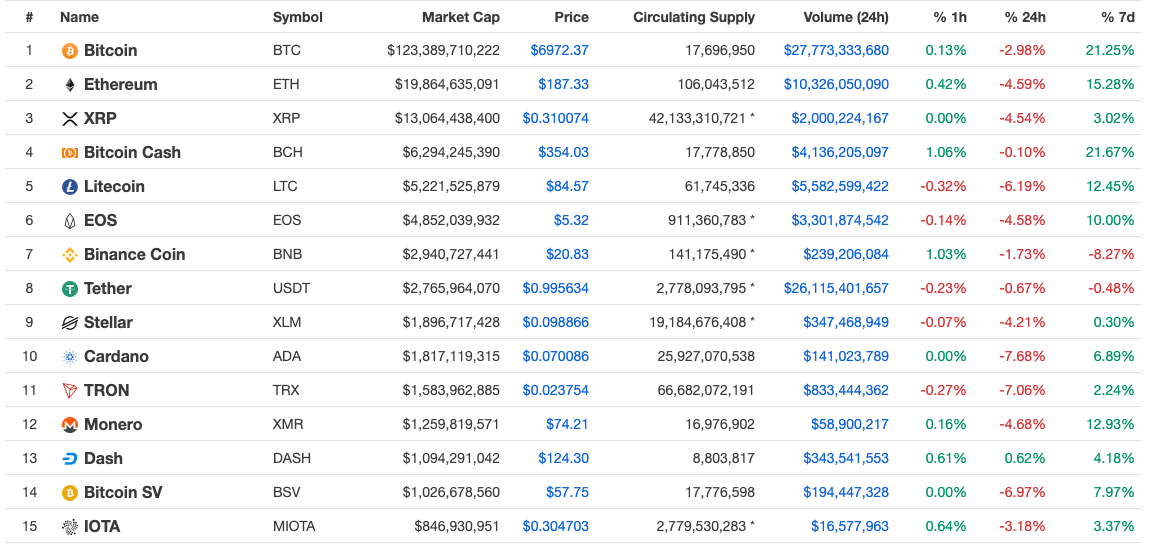Open the Ethereum name link
This screenshot has height=546, width=1151.
pos(120,84)
